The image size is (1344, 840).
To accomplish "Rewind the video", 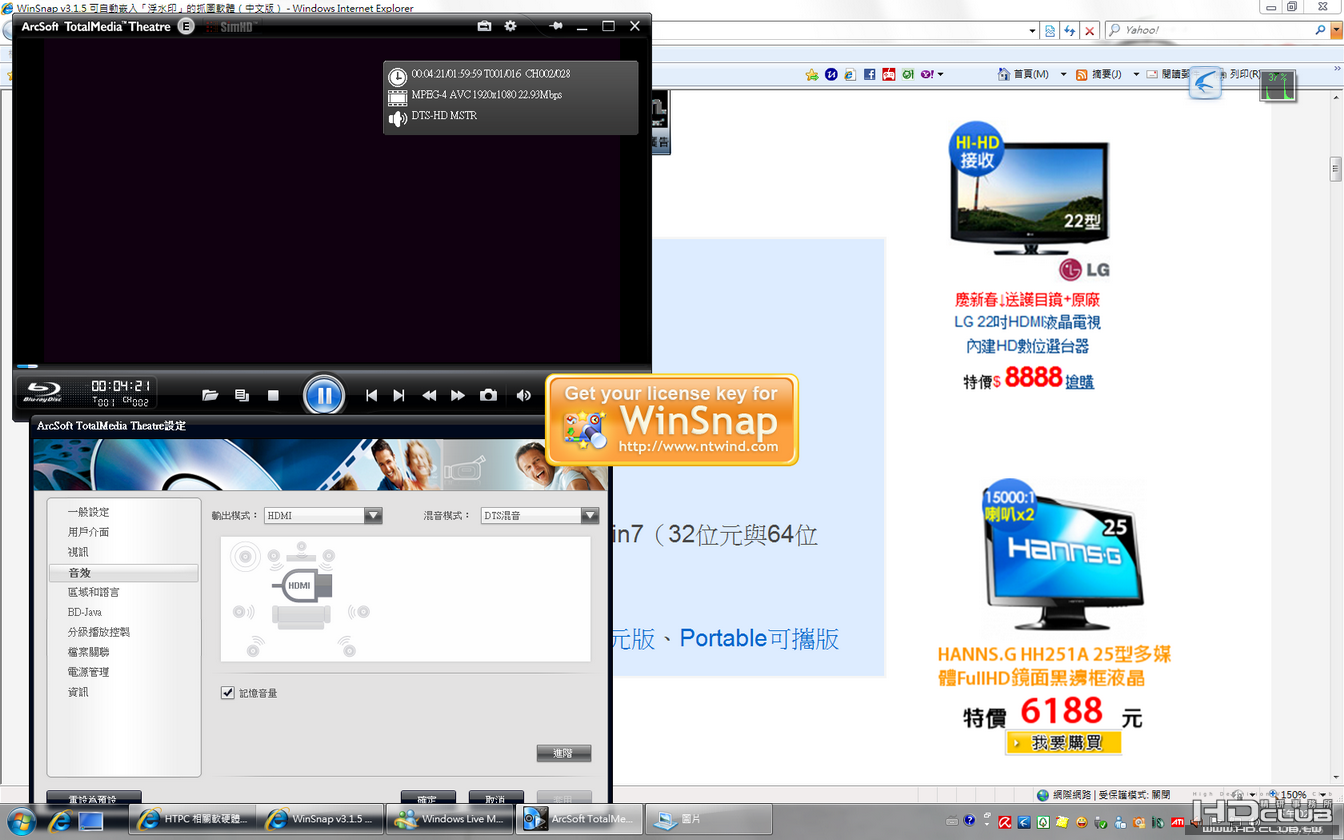I will [x=429, y=395].
